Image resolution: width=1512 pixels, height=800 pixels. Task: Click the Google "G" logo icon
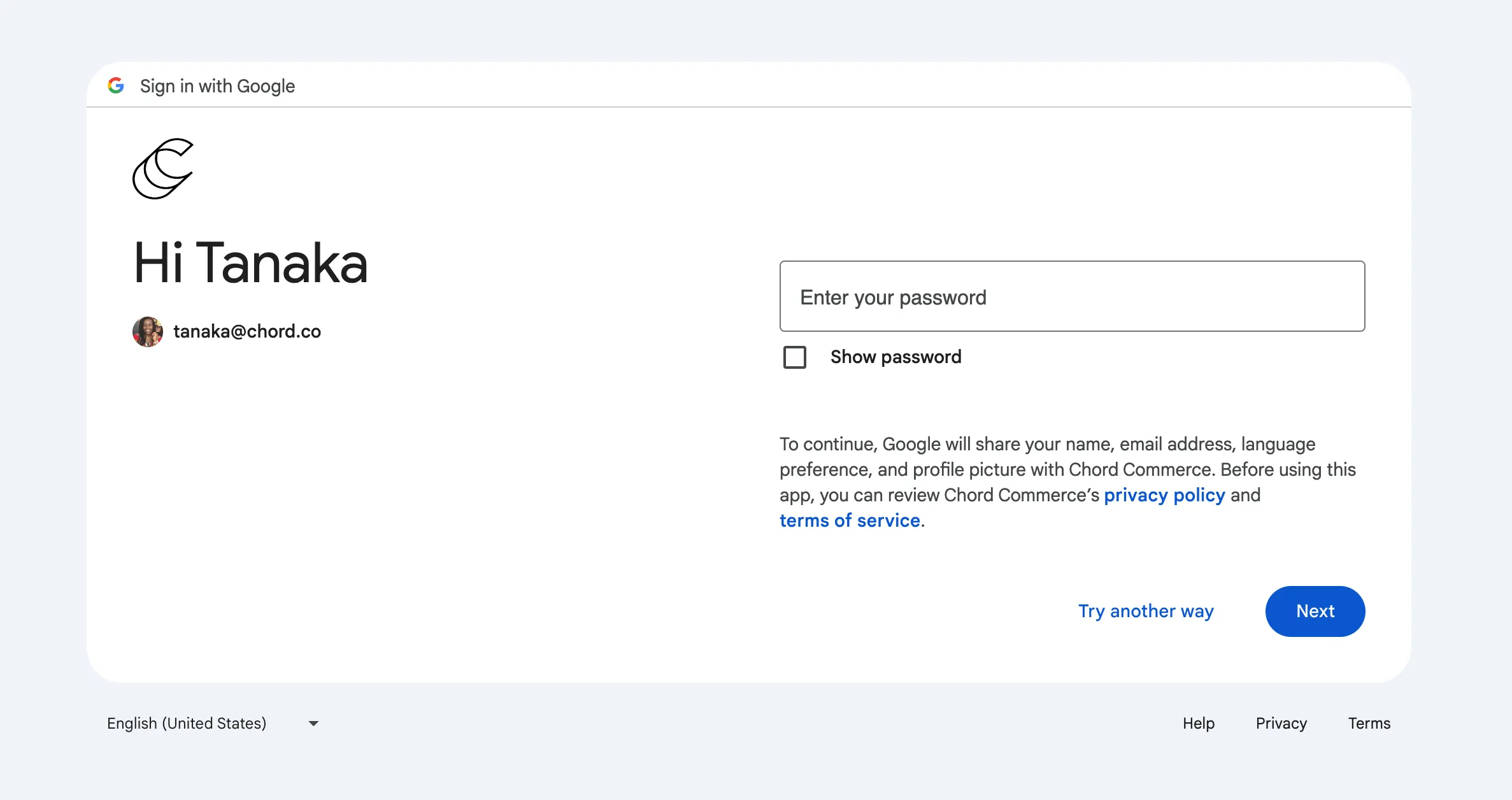(x=116, y=85)
